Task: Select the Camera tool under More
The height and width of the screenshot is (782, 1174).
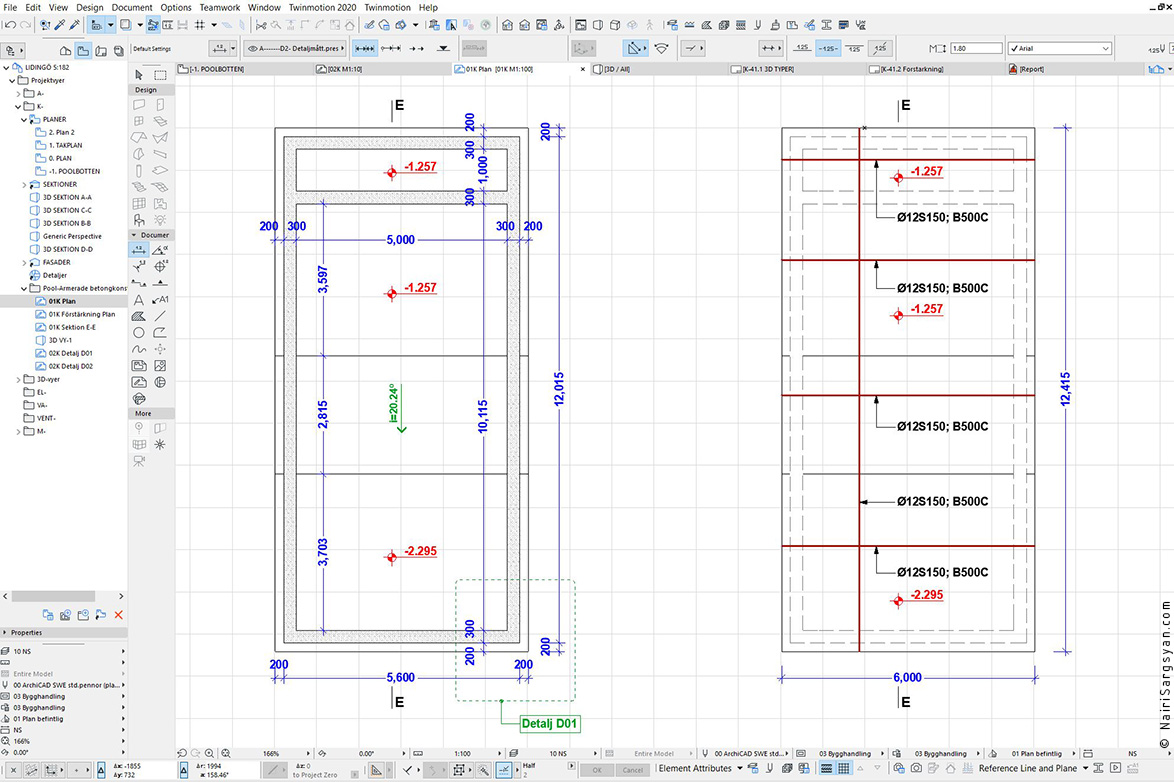Action: click(x=139, y=461)
